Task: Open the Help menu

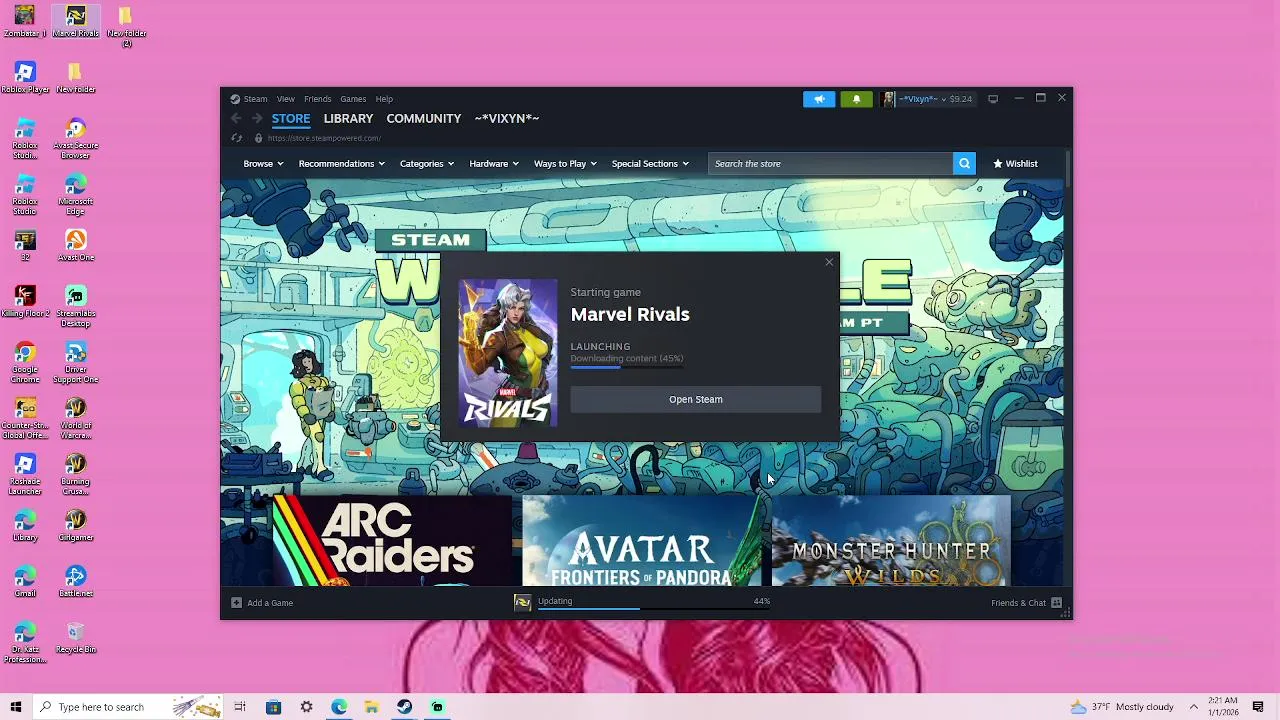Action: [x=384, y=99]
